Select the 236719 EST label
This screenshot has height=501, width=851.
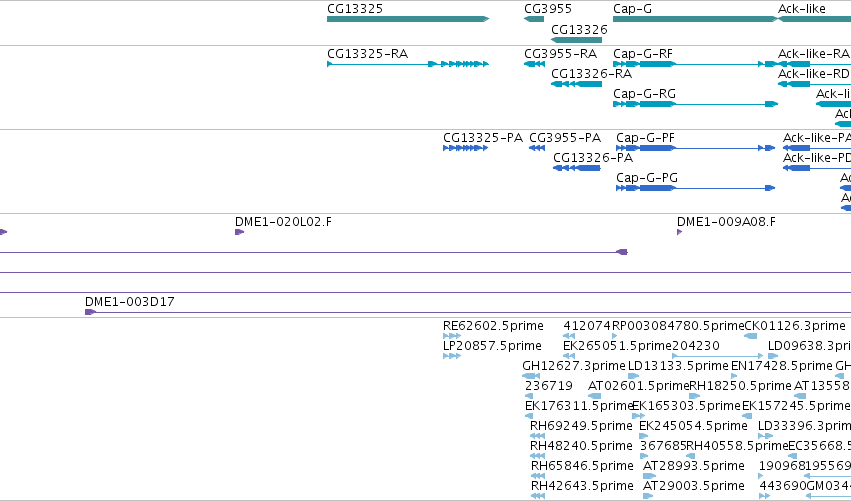point(549,386)
